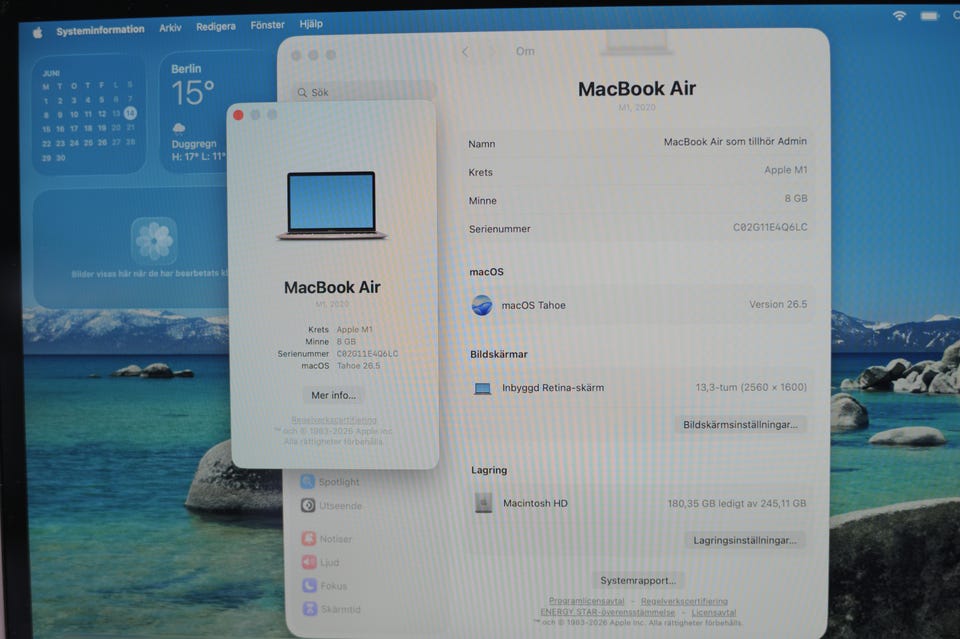Viewport: 960px width, 639px height.
Task: Open the ENERGY STAR-överensstämmelse link
Action: (x=607, y=612)
